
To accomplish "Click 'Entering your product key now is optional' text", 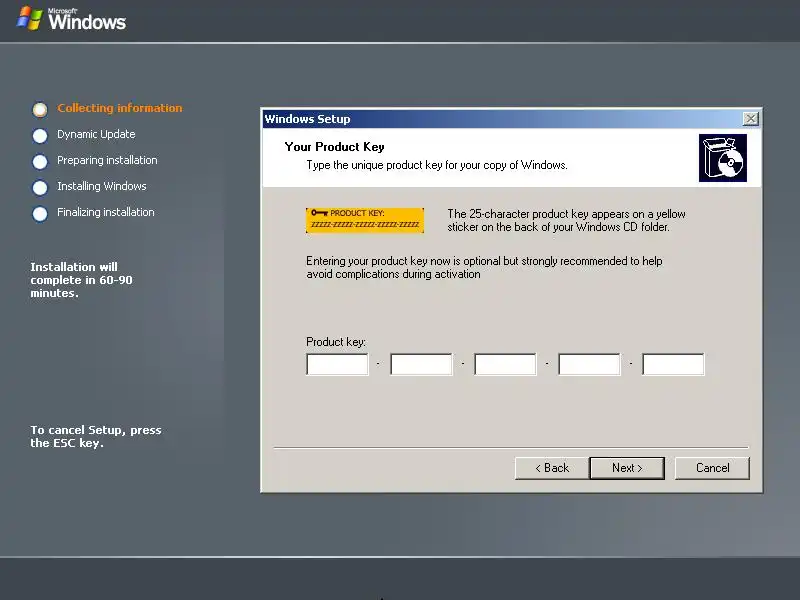I will [484, 267].
